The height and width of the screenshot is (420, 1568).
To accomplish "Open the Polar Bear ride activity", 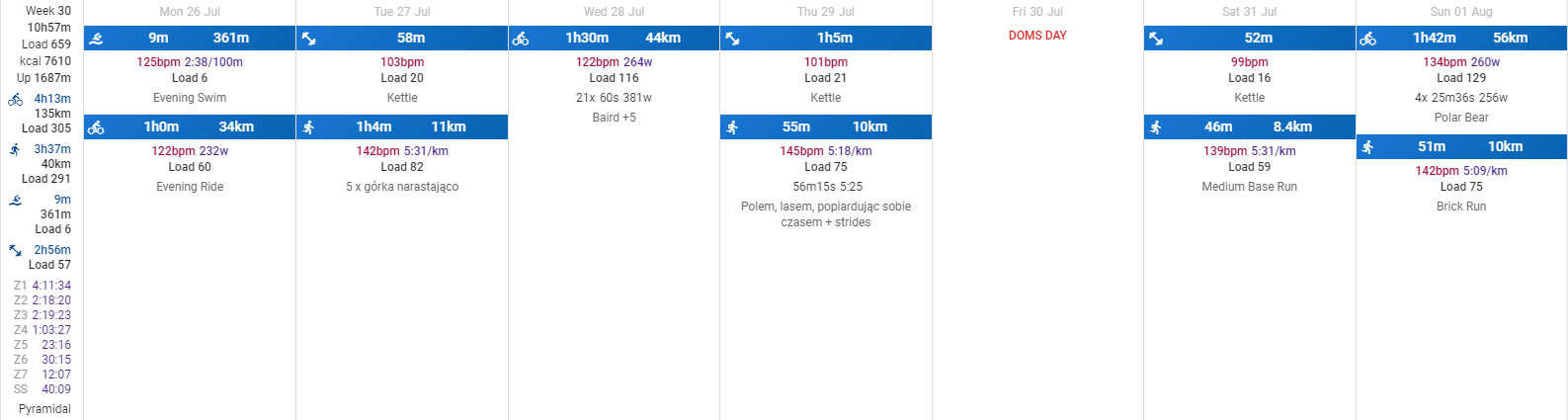I will tap(1461, 118).
